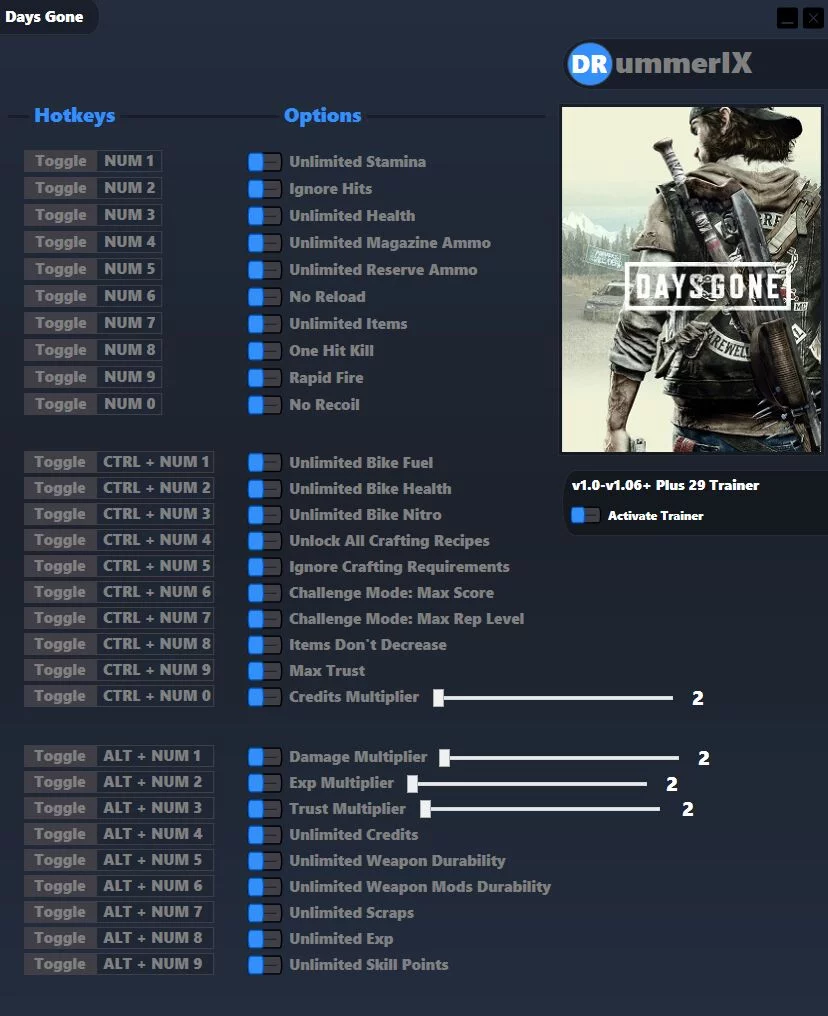Click the NUM 9 hotkey field
The height and width of the screenshot is (1016, 828).
click(x=129, y=377)
